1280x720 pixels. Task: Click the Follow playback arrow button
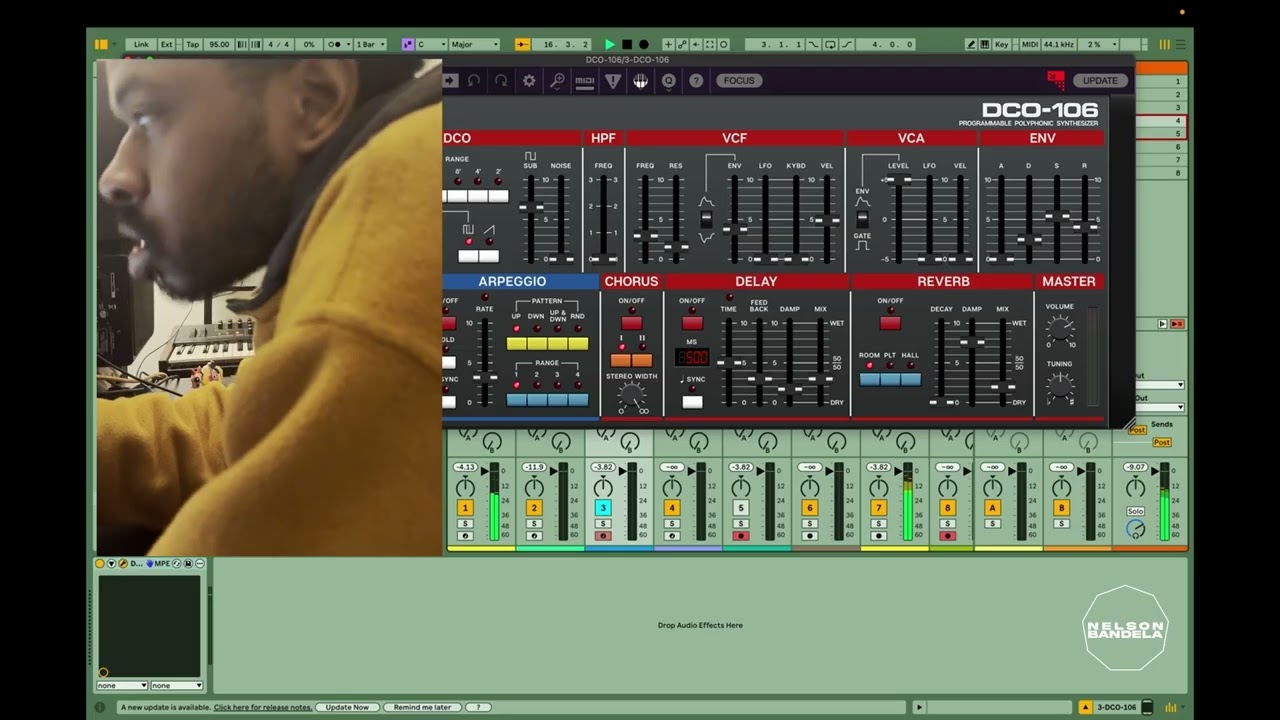point(522,44)
